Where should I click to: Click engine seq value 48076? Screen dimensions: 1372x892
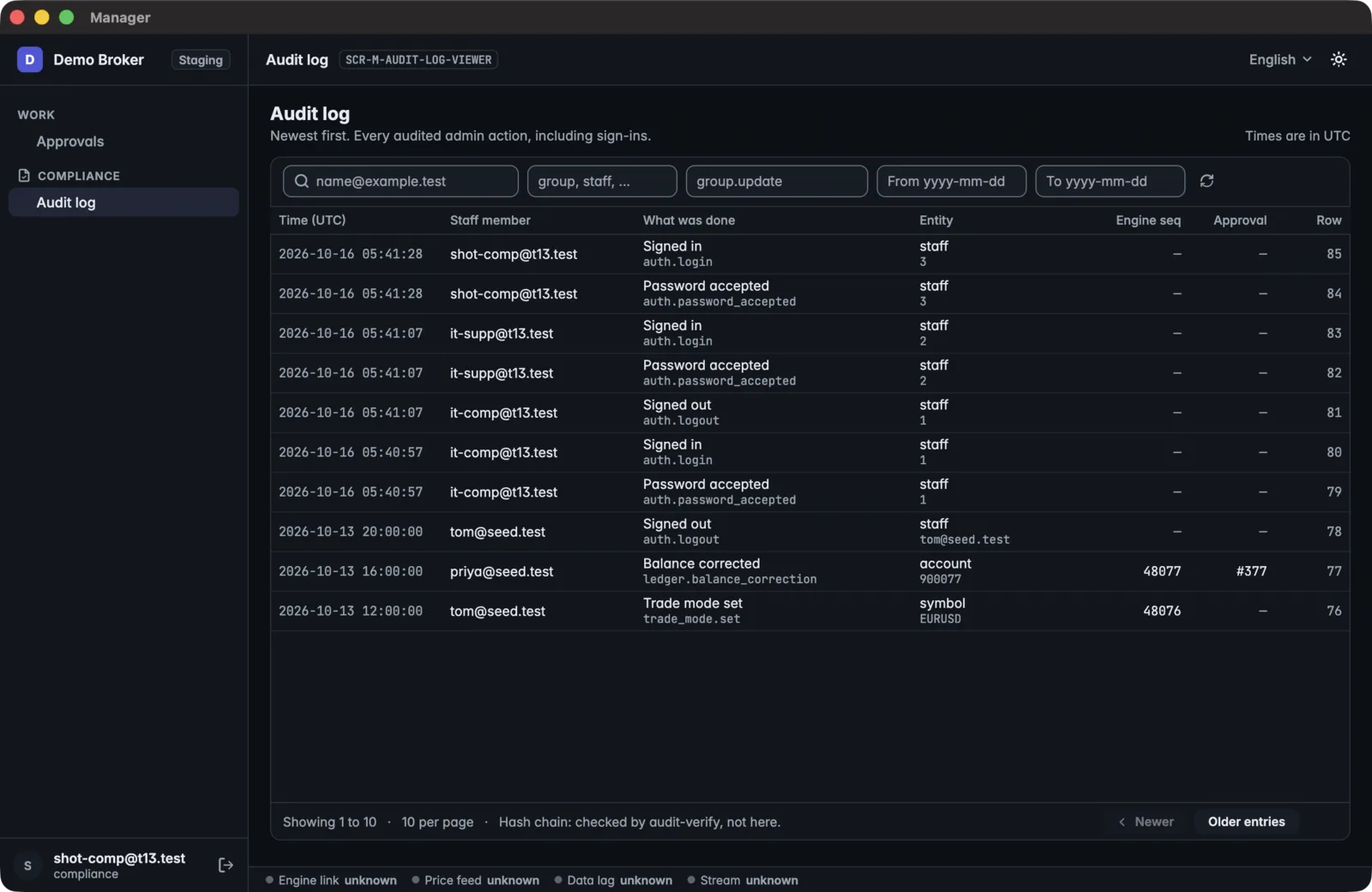click(1162, 611)
